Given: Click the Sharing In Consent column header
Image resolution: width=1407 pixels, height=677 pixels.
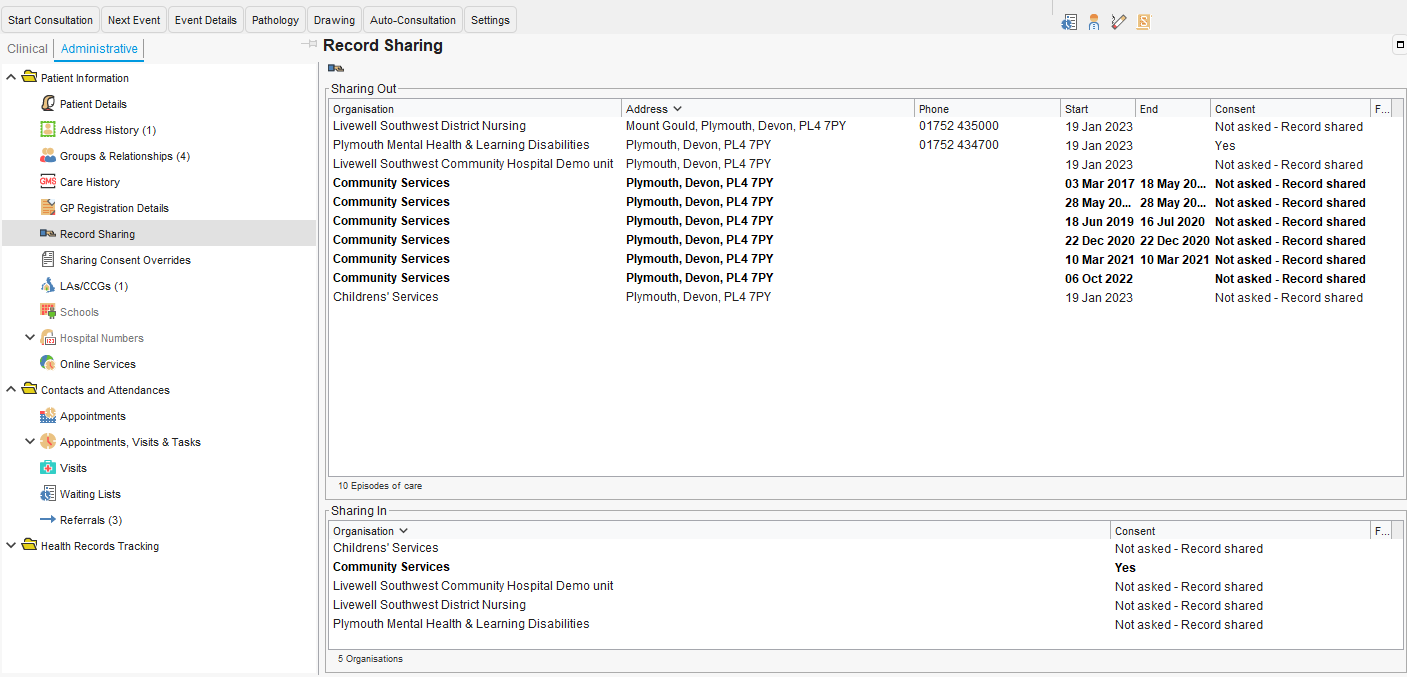Looking at the screenshot, I should (1240, 531).
